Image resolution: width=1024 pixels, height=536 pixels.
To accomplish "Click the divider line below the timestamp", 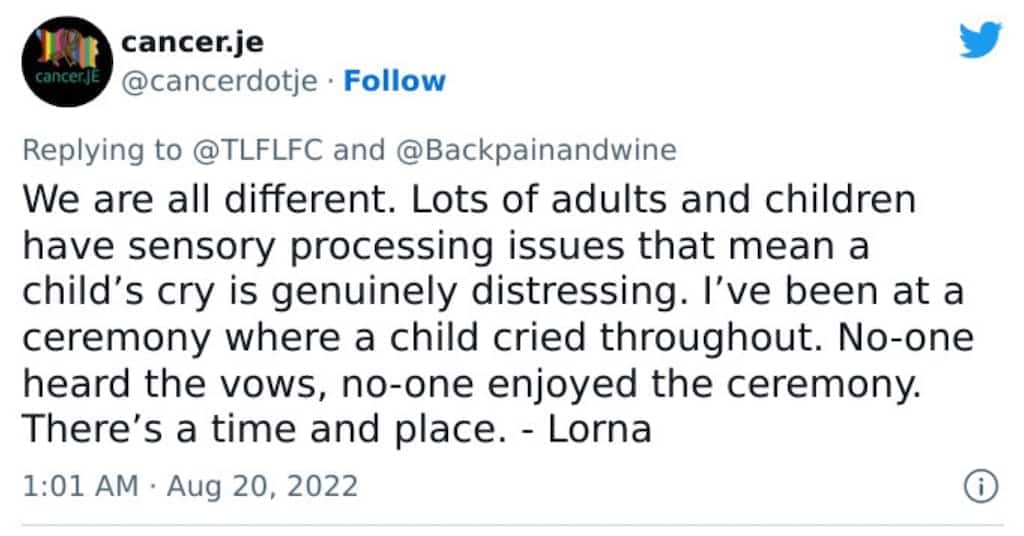I will pos(512,525).
